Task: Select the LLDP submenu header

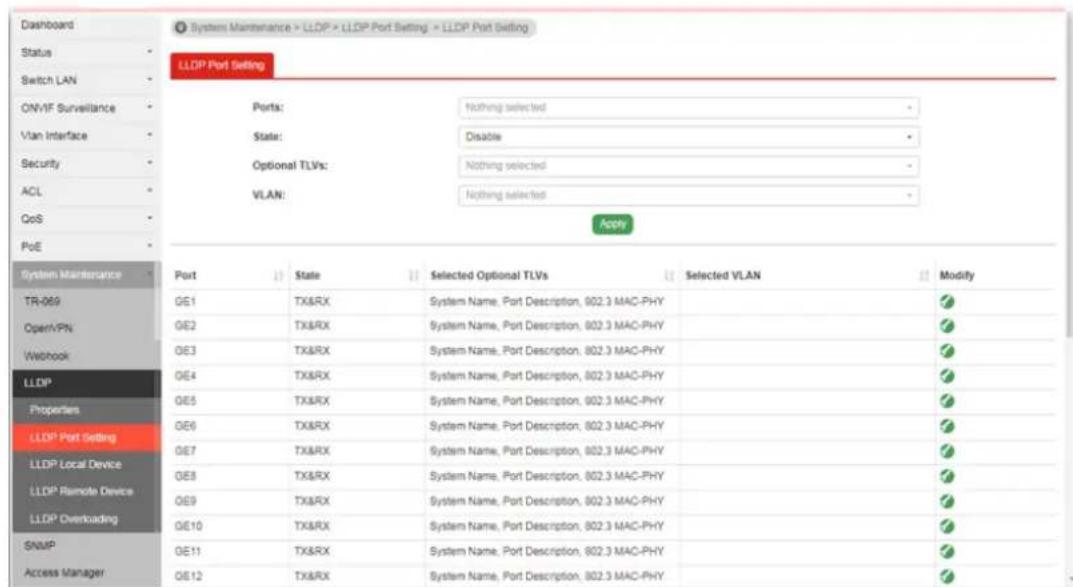Action: [x=86, y=383]
